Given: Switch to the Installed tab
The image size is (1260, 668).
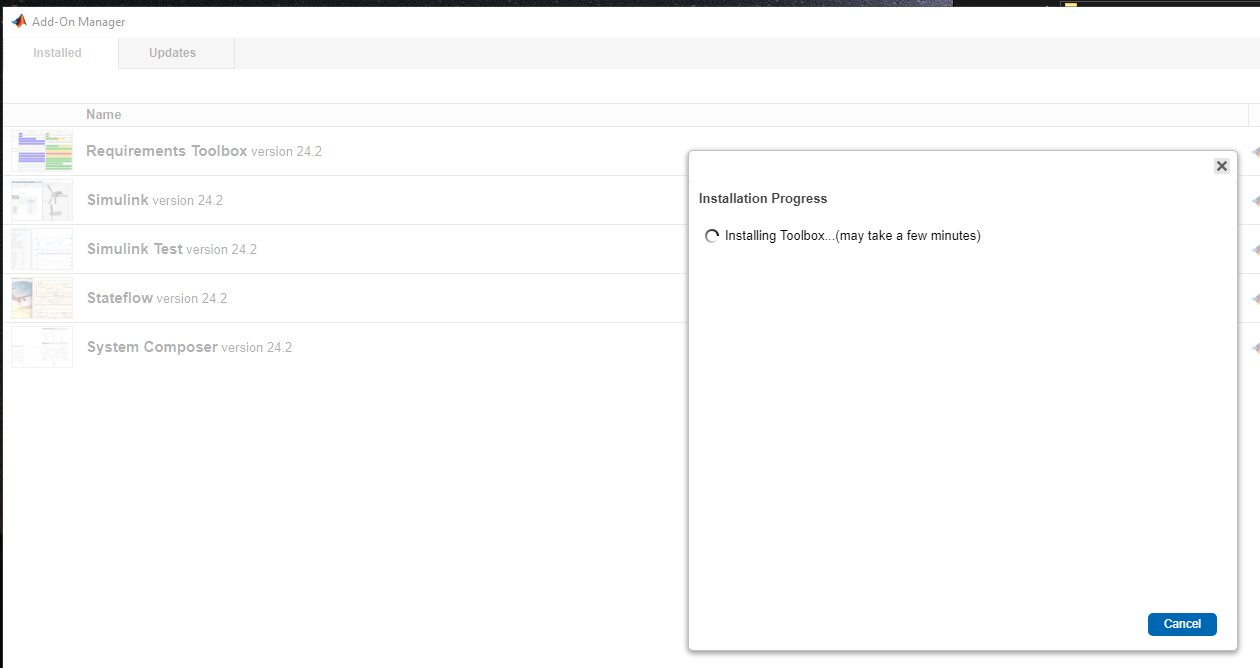Looking at the screenshot, I should [58, 53].
